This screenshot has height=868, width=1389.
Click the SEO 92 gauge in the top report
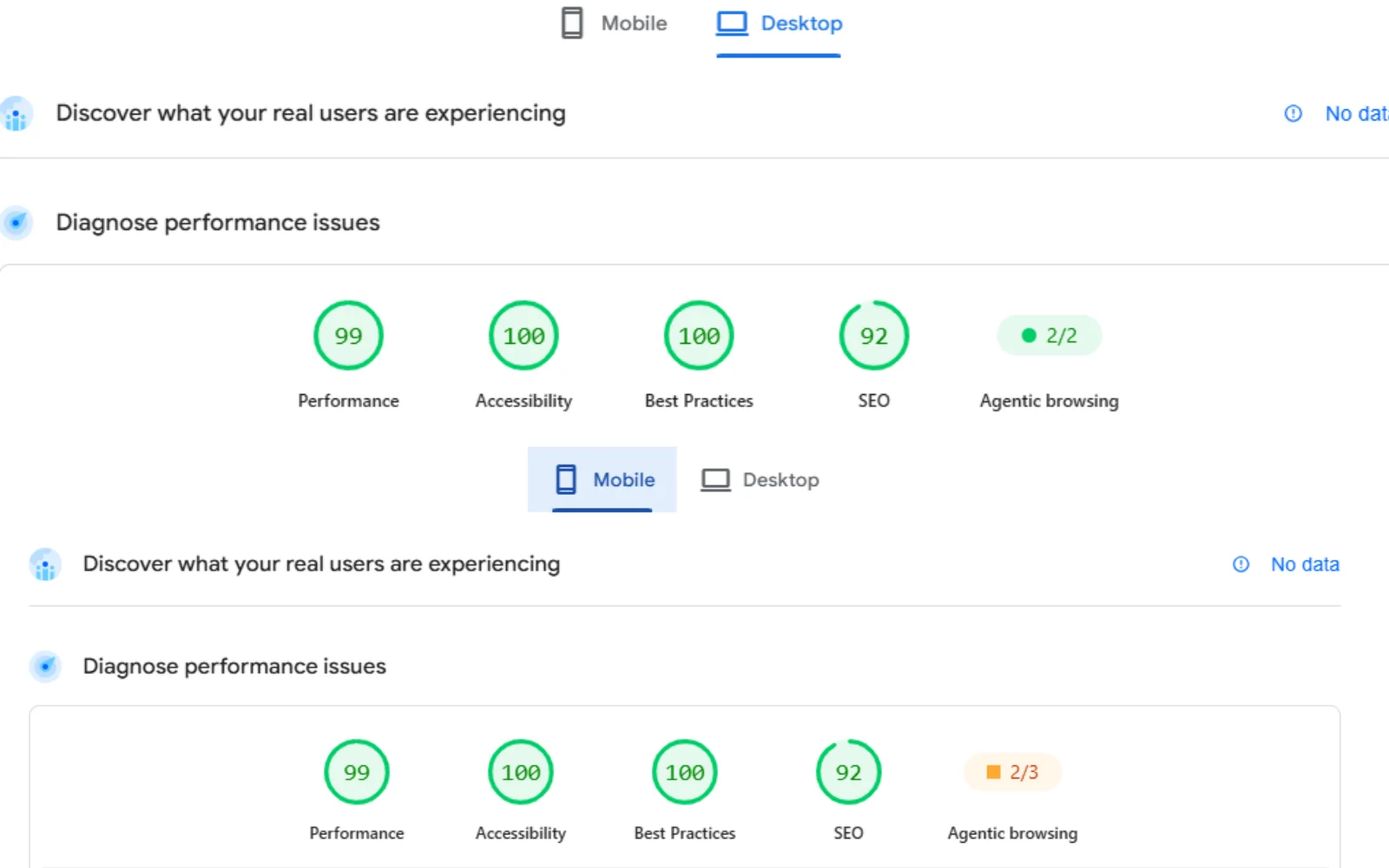(874, 335)
